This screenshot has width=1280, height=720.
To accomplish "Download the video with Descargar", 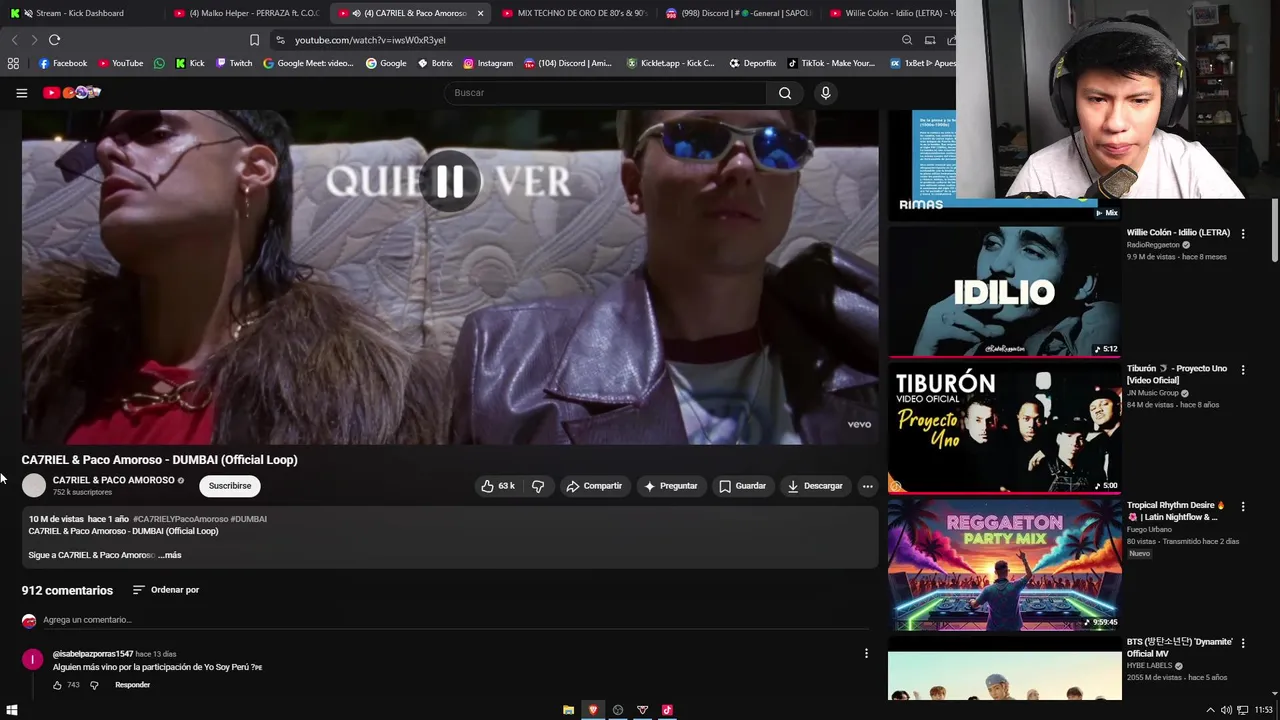I will coord(815,486).
